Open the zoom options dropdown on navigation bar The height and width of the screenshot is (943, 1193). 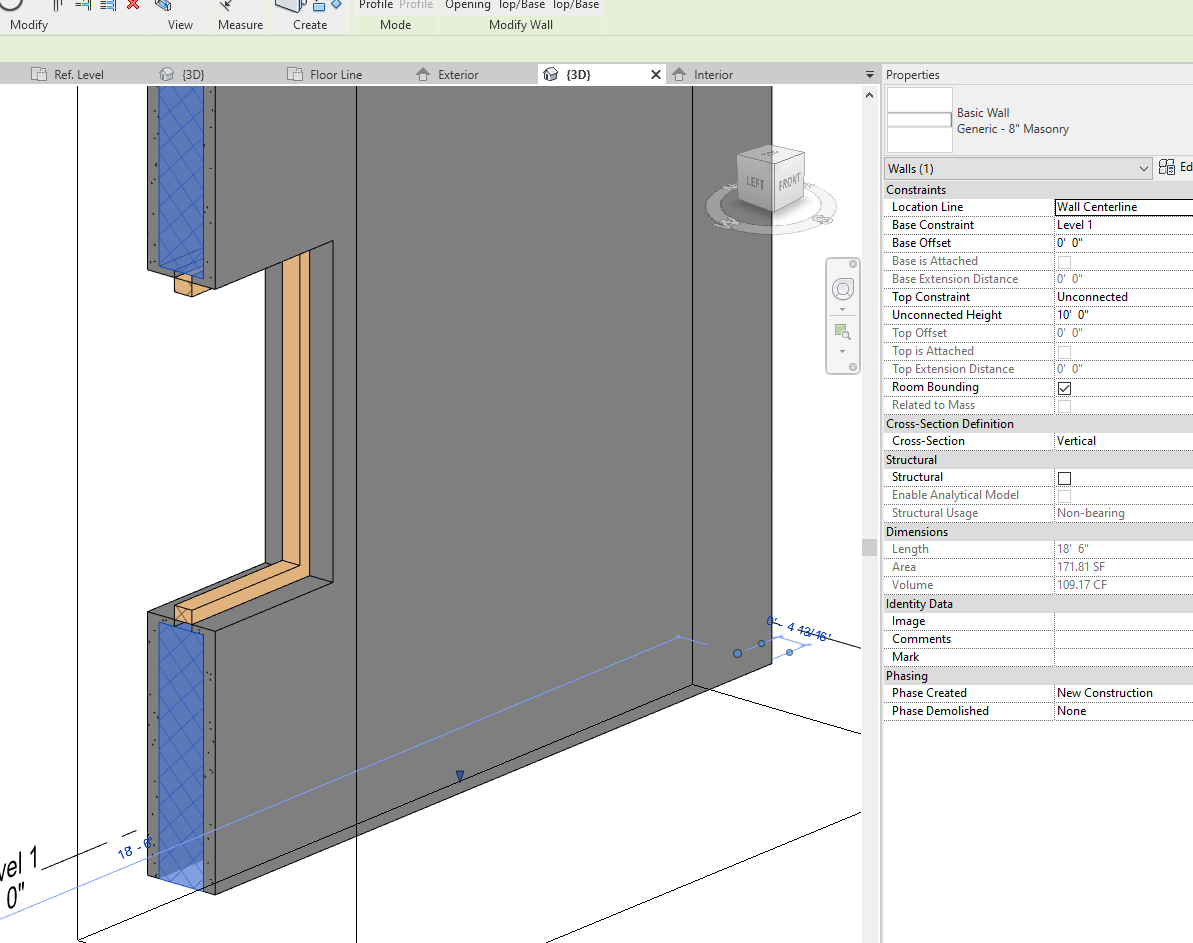click(842, 351)
